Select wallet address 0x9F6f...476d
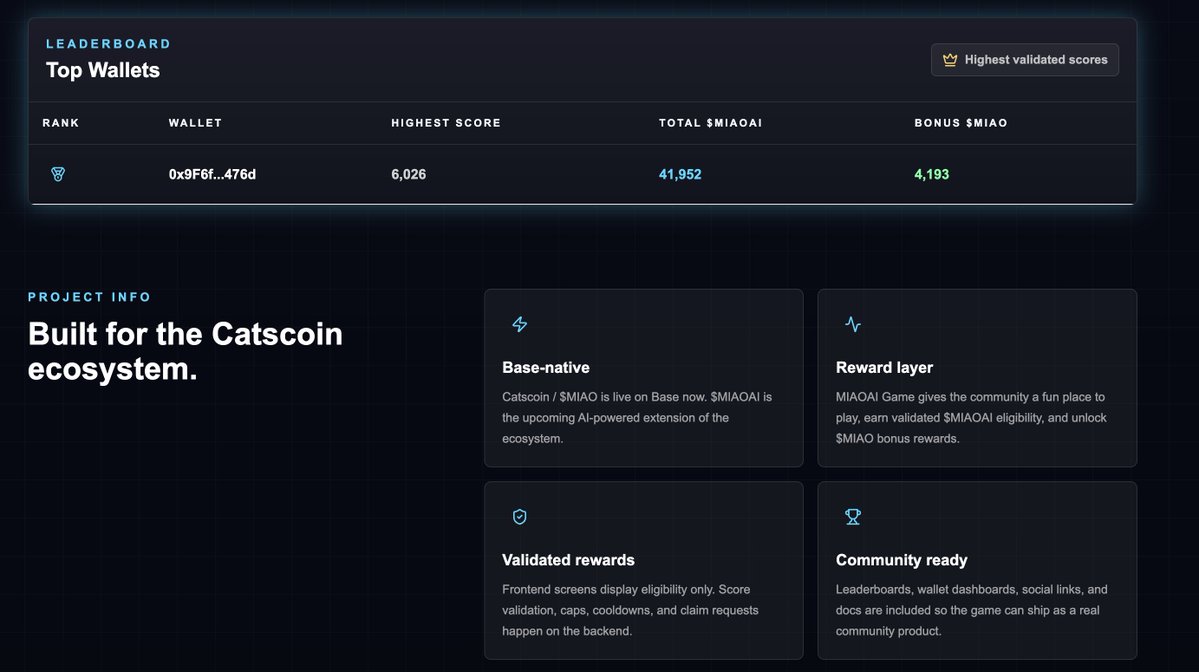Viewport: 1199px width, 672px height. (x=213, y=174)
